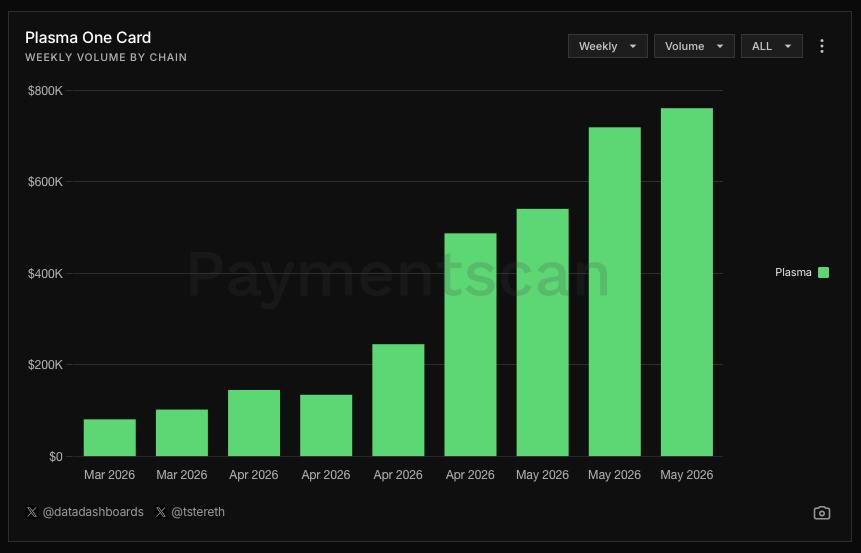This screenshot has width=861, height=553.
Task: Open the Volume metric dropdown
Action: (x=694, y=46)
